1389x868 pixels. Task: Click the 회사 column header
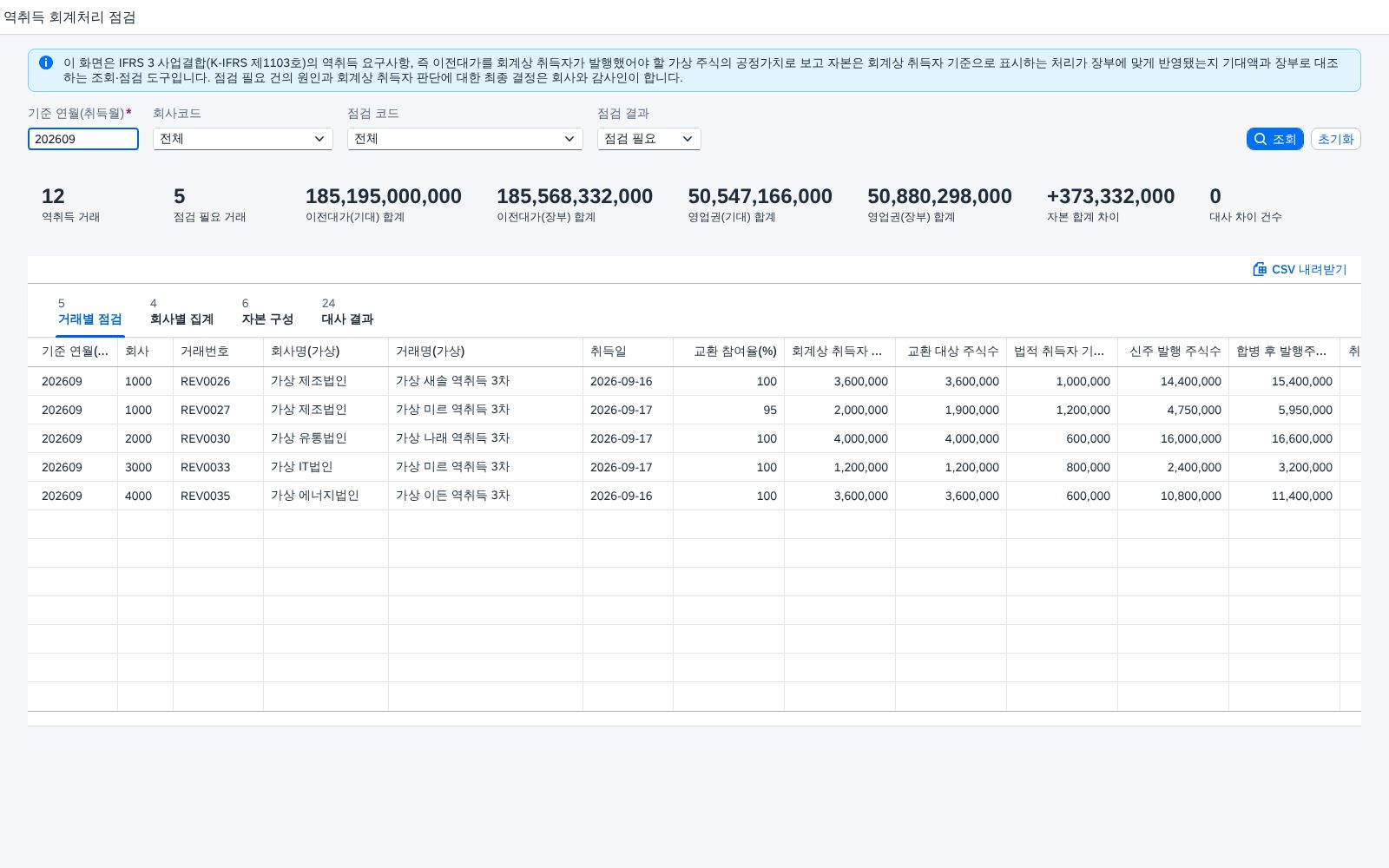click(145, 352)
